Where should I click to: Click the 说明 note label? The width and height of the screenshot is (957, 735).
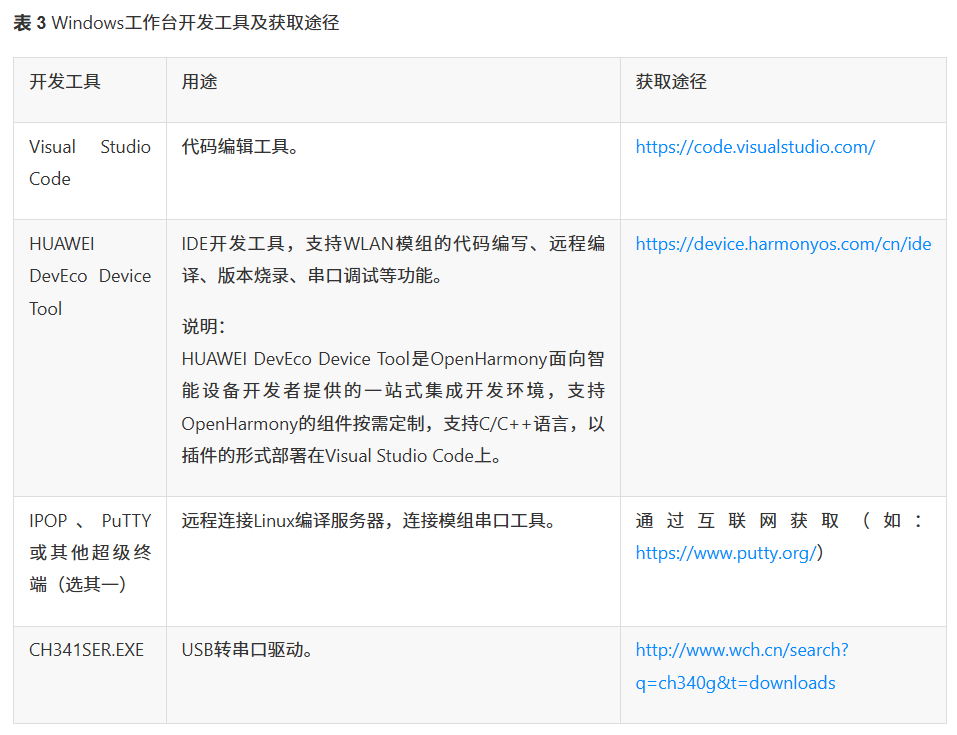pos(204,327)
